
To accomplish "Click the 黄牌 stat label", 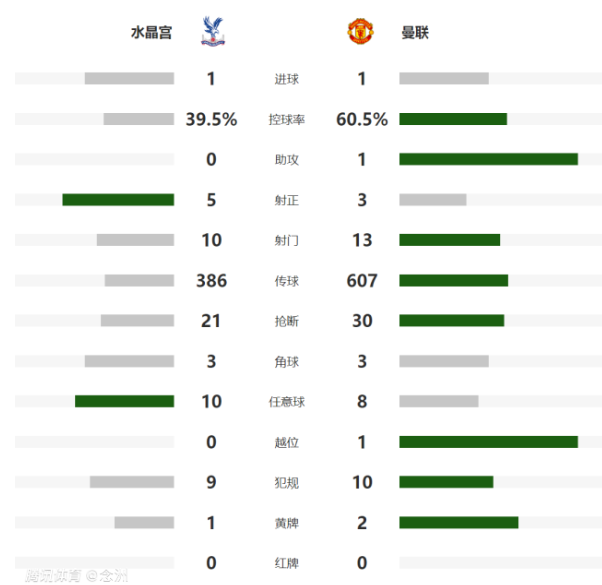I will click(286, 523).
